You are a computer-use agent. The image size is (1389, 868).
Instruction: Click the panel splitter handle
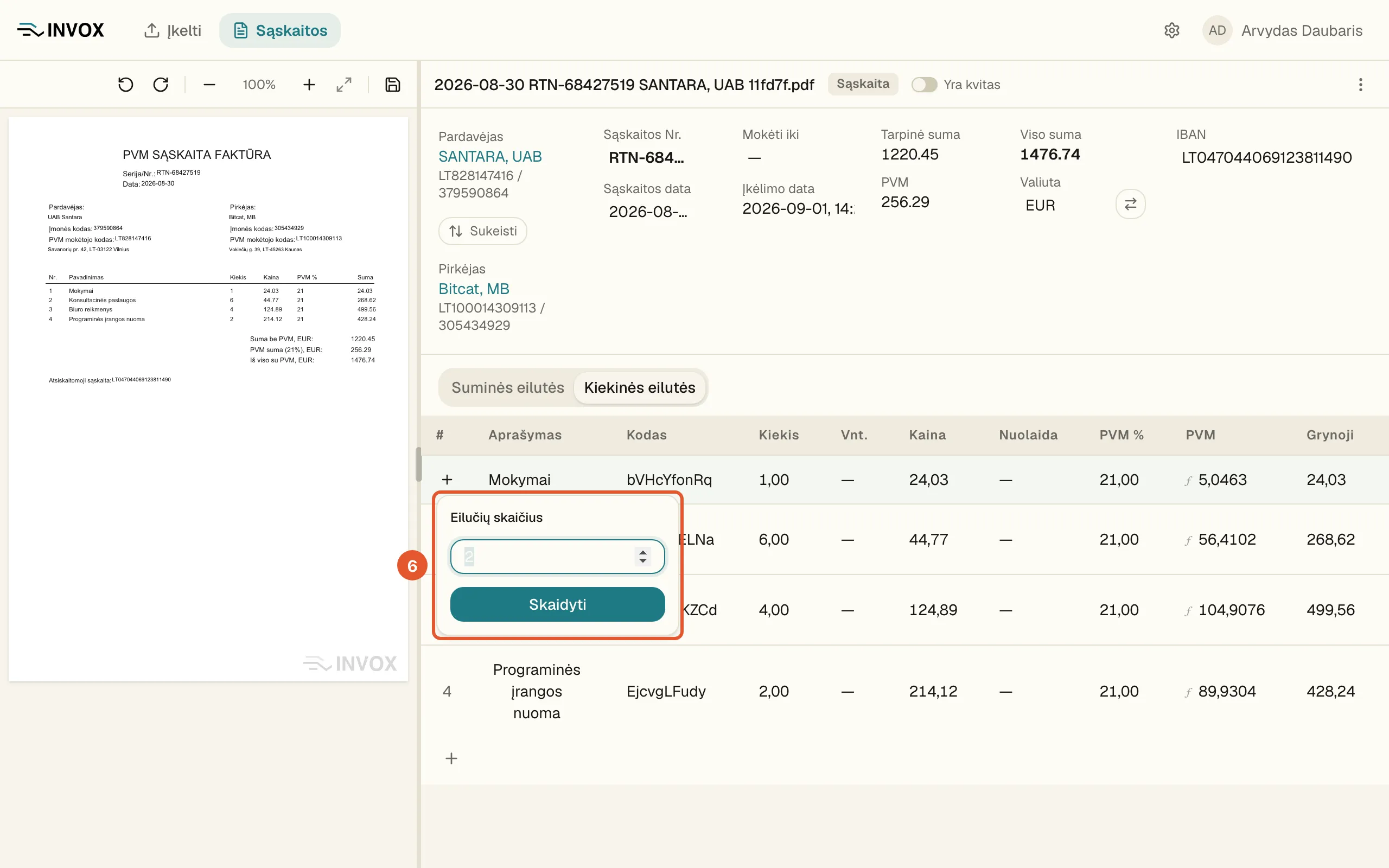tap(418, 464)
